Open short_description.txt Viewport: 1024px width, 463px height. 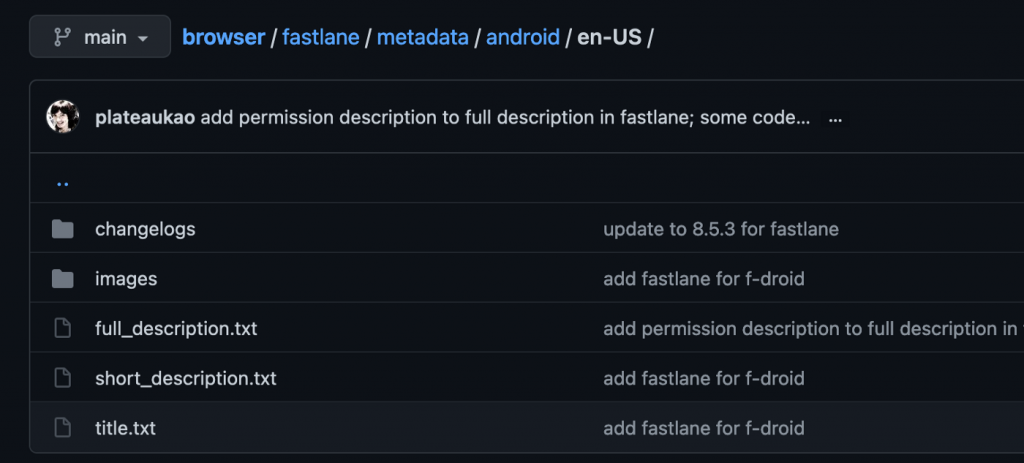185,378
